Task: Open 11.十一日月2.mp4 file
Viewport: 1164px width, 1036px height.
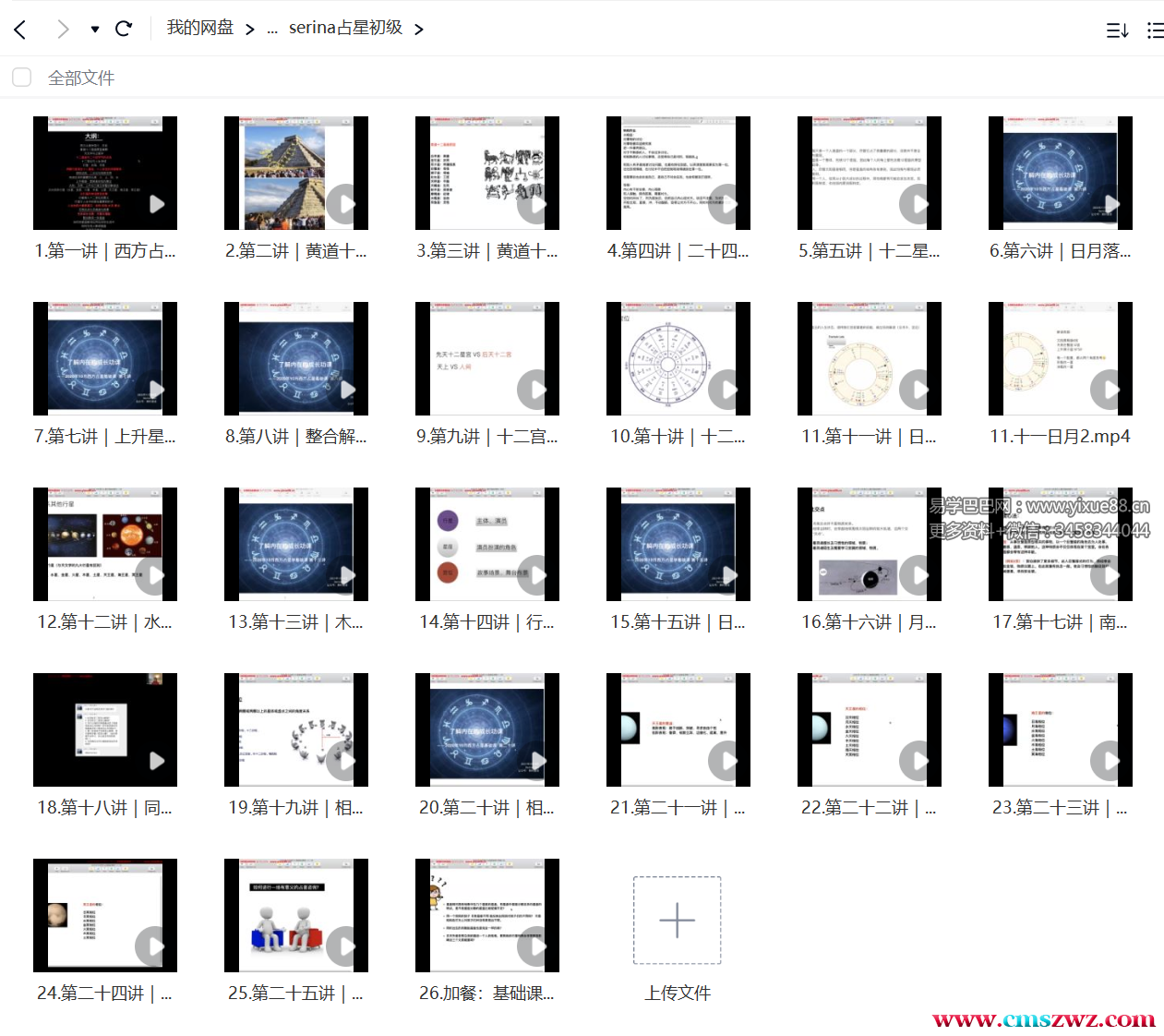Action: click(1060, 359)
